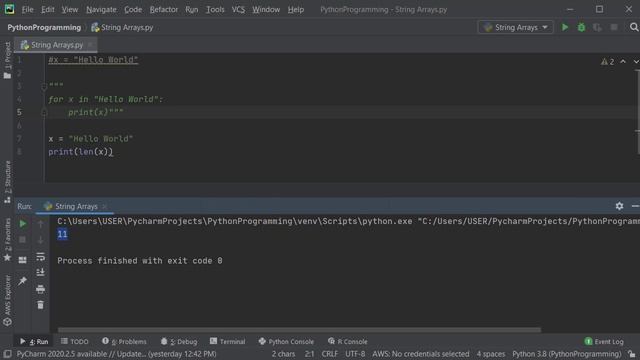Open the File menu
Image resolution: width=640 pixels, height=360 pixels.
(27, 9)
